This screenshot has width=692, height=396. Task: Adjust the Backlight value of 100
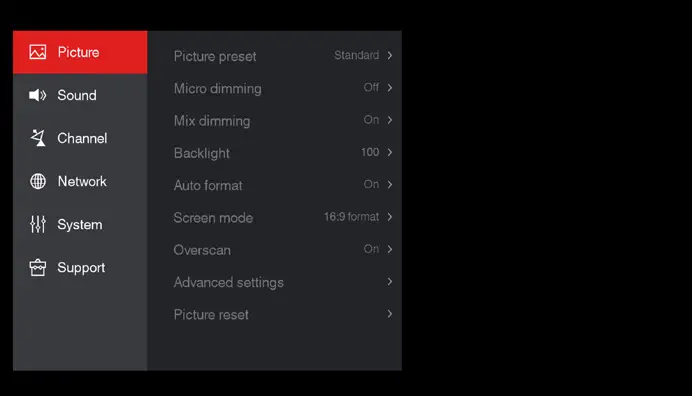coord(370,152)
